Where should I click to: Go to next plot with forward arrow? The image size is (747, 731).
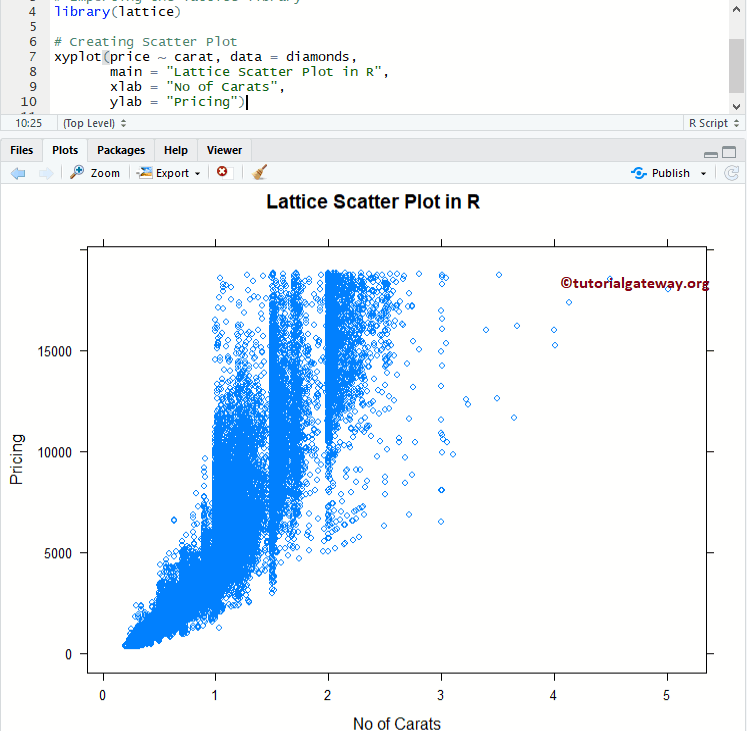click(46, 173)
